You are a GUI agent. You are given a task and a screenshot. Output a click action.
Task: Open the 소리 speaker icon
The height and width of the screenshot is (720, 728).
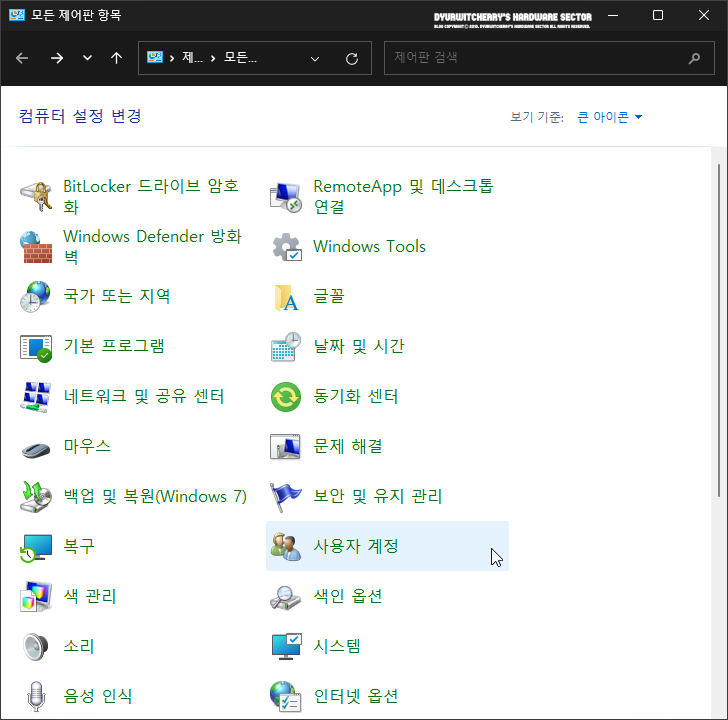[x=36, y=647]
